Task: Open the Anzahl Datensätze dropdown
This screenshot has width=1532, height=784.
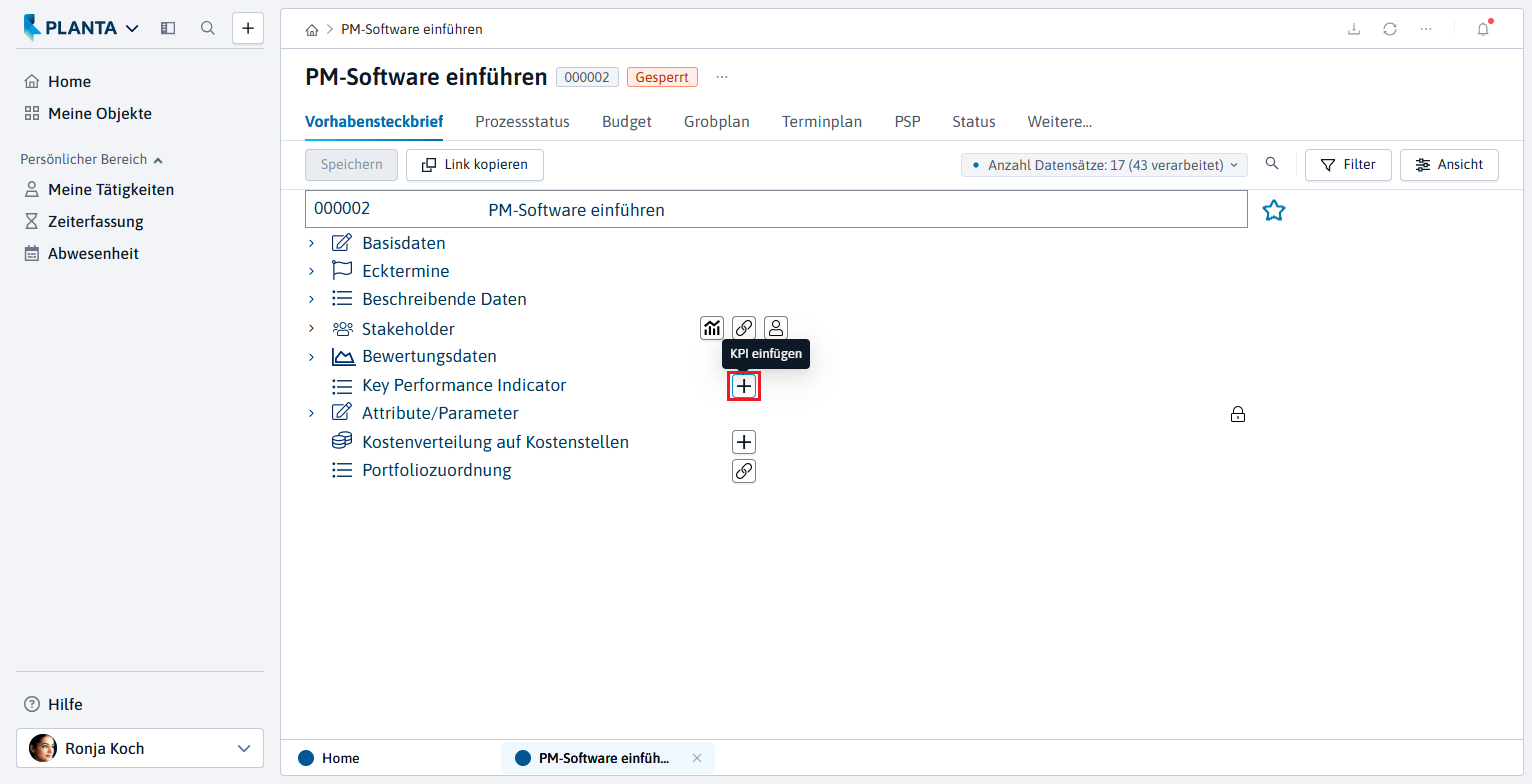Action: 1104,165
